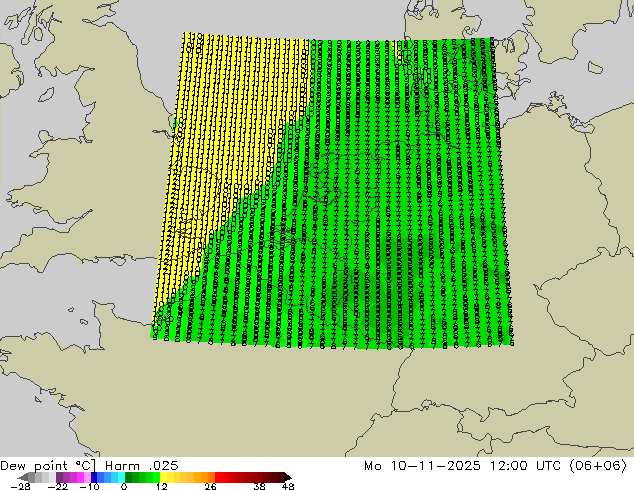Click the bright yellow swatch in the legend
The width and height of the screenshot is (634, 490).
pyautogui.click(x=163, y=477)
